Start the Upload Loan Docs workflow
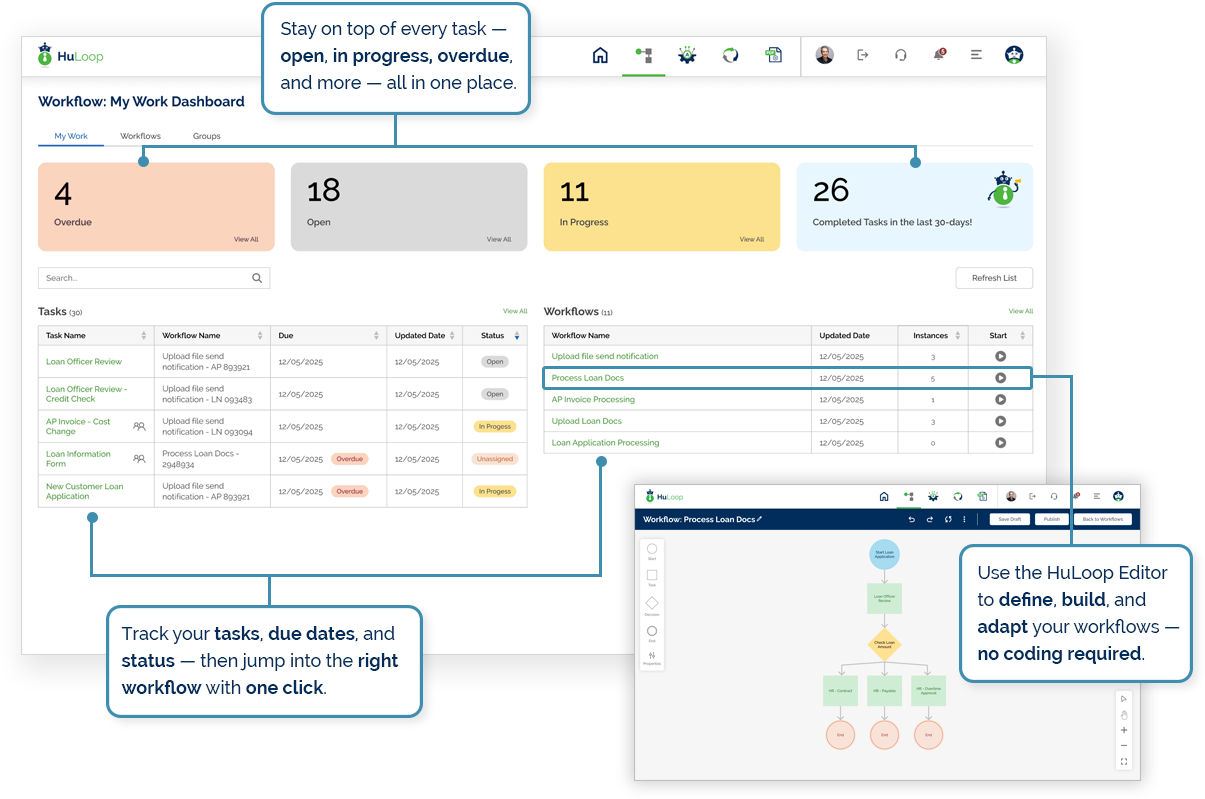Viewport: 1205px width, 799px height. 1000,421
